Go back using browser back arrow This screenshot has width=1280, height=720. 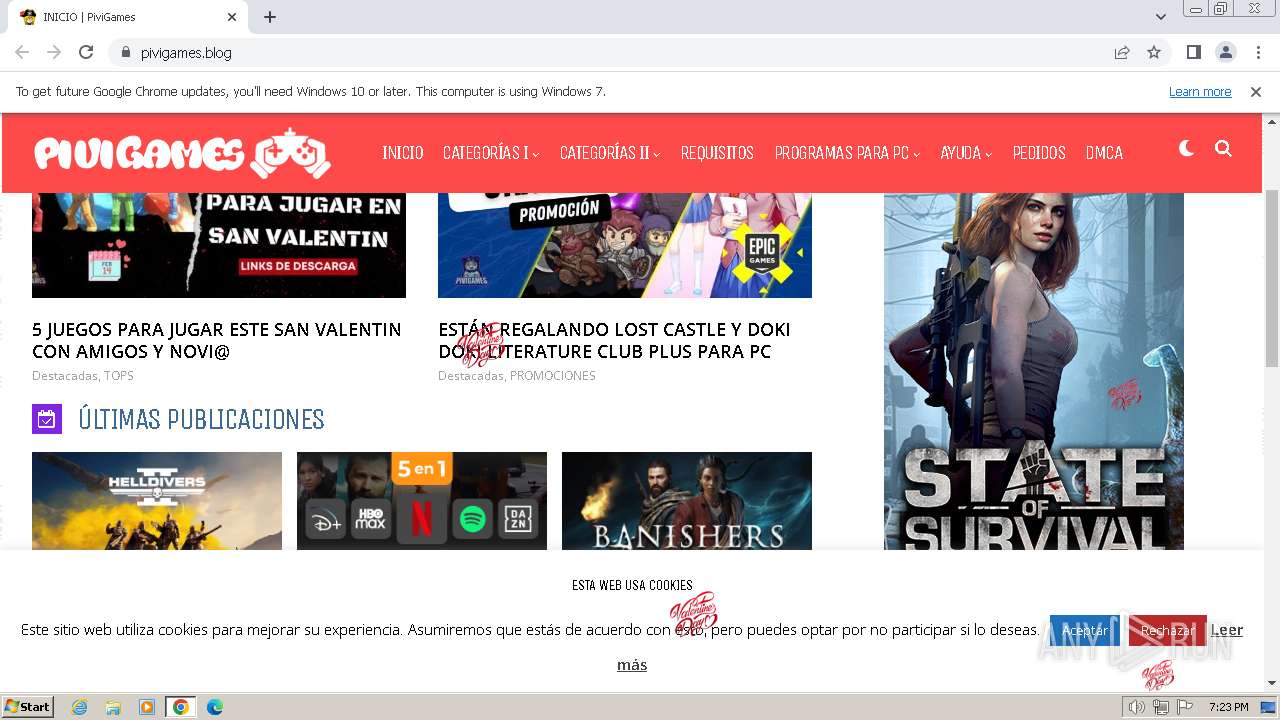22,52
